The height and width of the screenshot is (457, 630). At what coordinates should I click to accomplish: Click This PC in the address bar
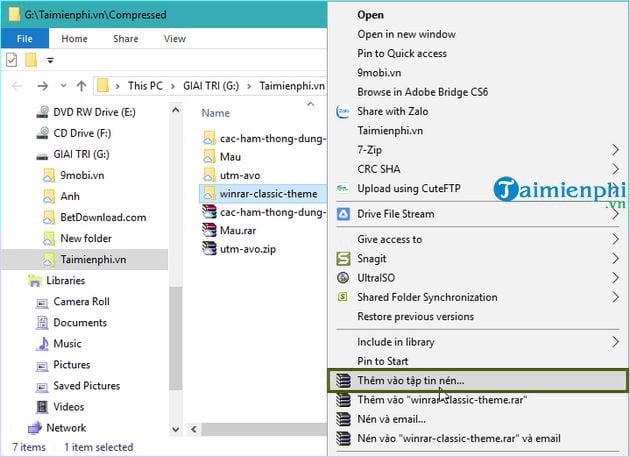click(x=145, y=86)
